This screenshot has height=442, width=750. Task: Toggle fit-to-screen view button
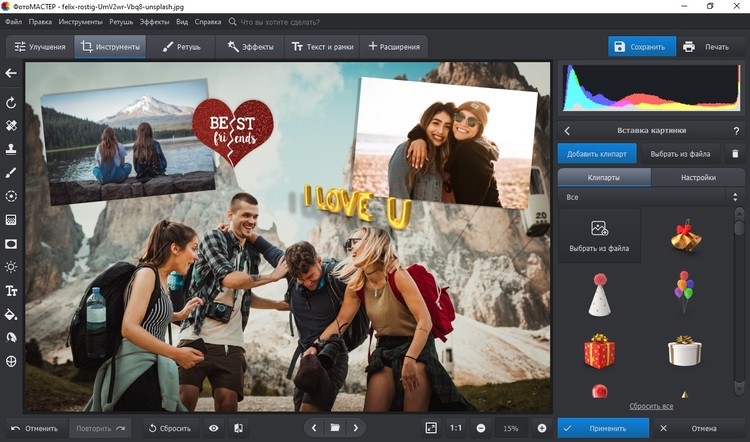coord(431,428)
